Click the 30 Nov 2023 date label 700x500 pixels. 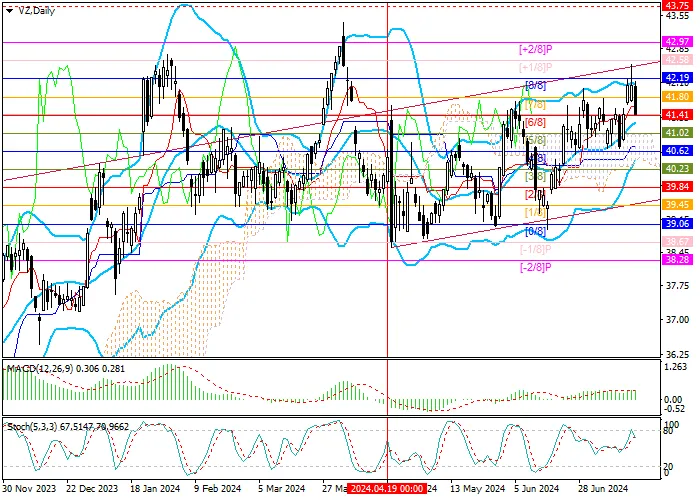click(29, 488)
